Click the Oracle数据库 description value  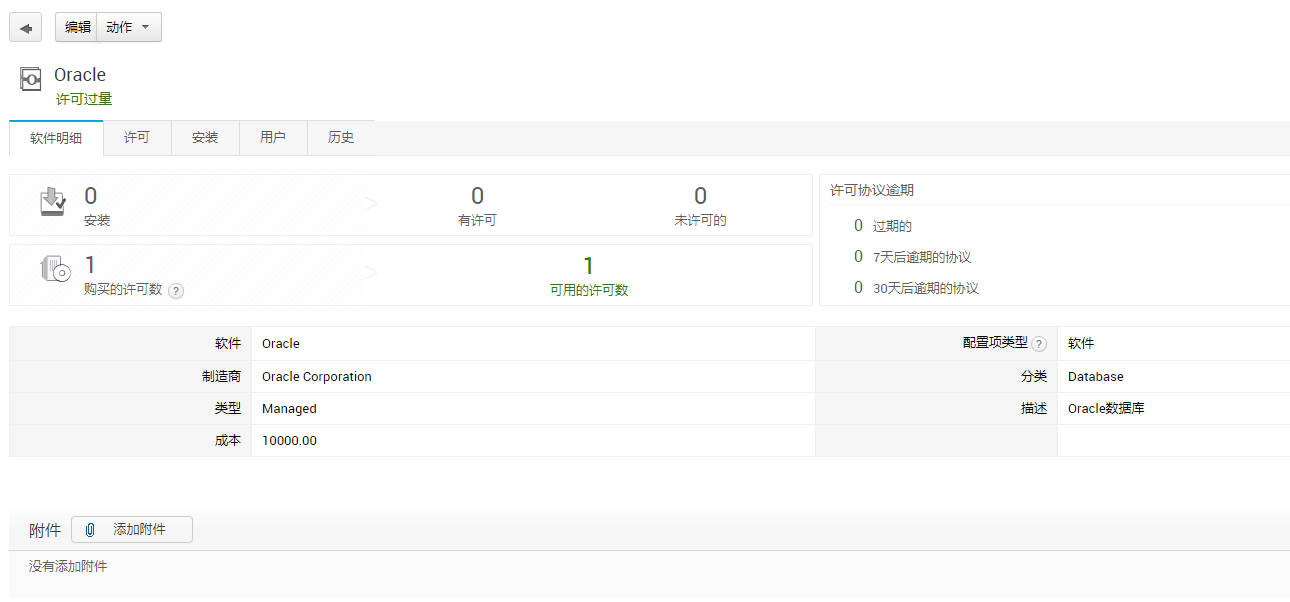click(1106, 409)
